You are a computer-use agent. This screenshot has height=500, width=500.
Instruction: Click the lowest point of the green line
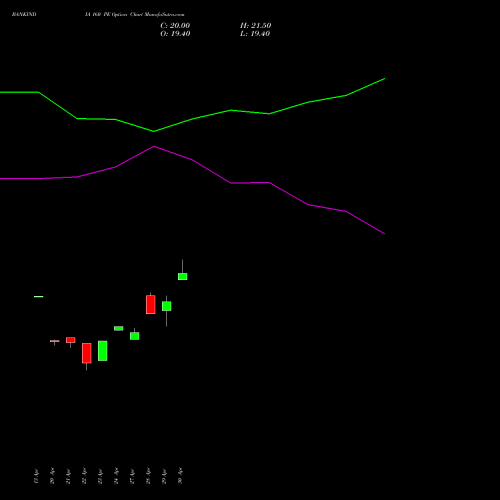[154, 131]
